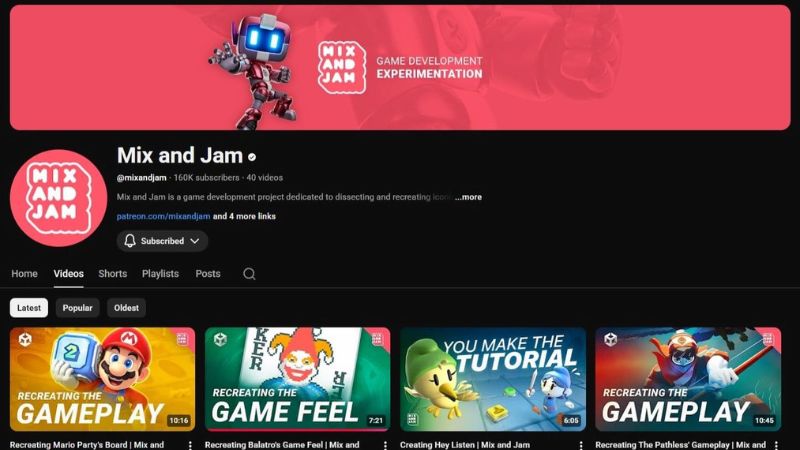Screen dimensions: 800x450
Task: Open the Posts tab
Action: tap(208, 274)
